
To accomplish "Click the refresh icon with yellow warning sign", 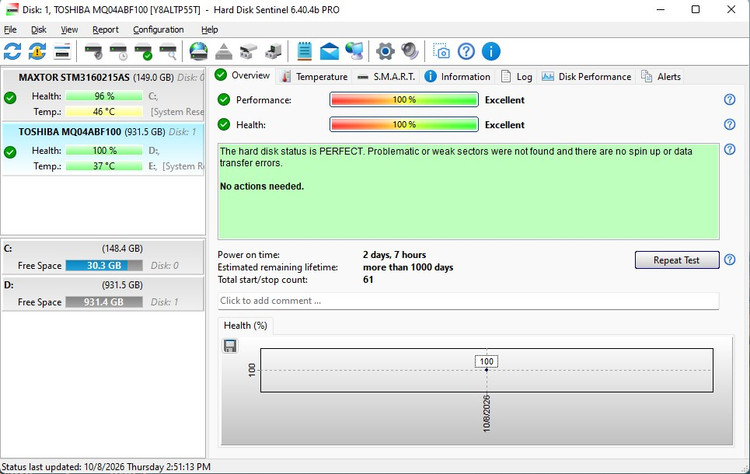I will pyautogui.click(x=37, y=51).
